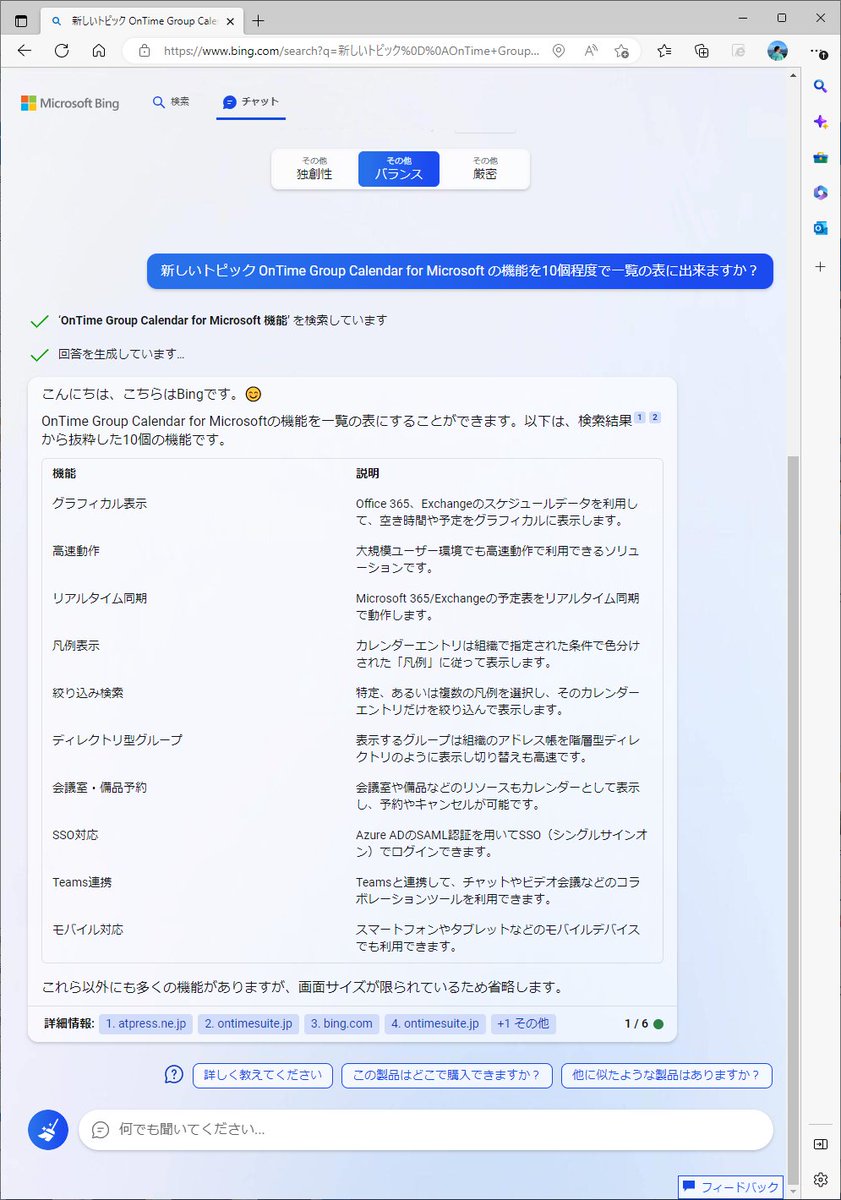Switch to the 検索 tab
Viewport: 841px width, 1200px height.
point(171,102)
